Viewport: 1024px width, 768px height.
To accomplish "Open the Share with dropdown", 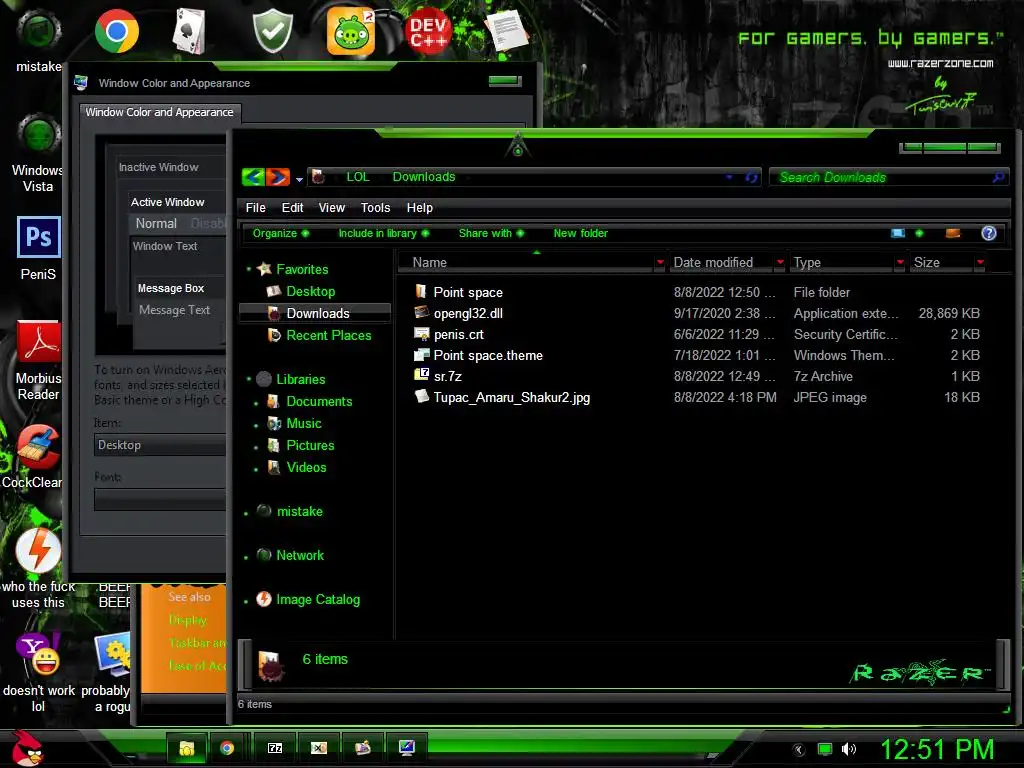I will click(x=491, y=233).
